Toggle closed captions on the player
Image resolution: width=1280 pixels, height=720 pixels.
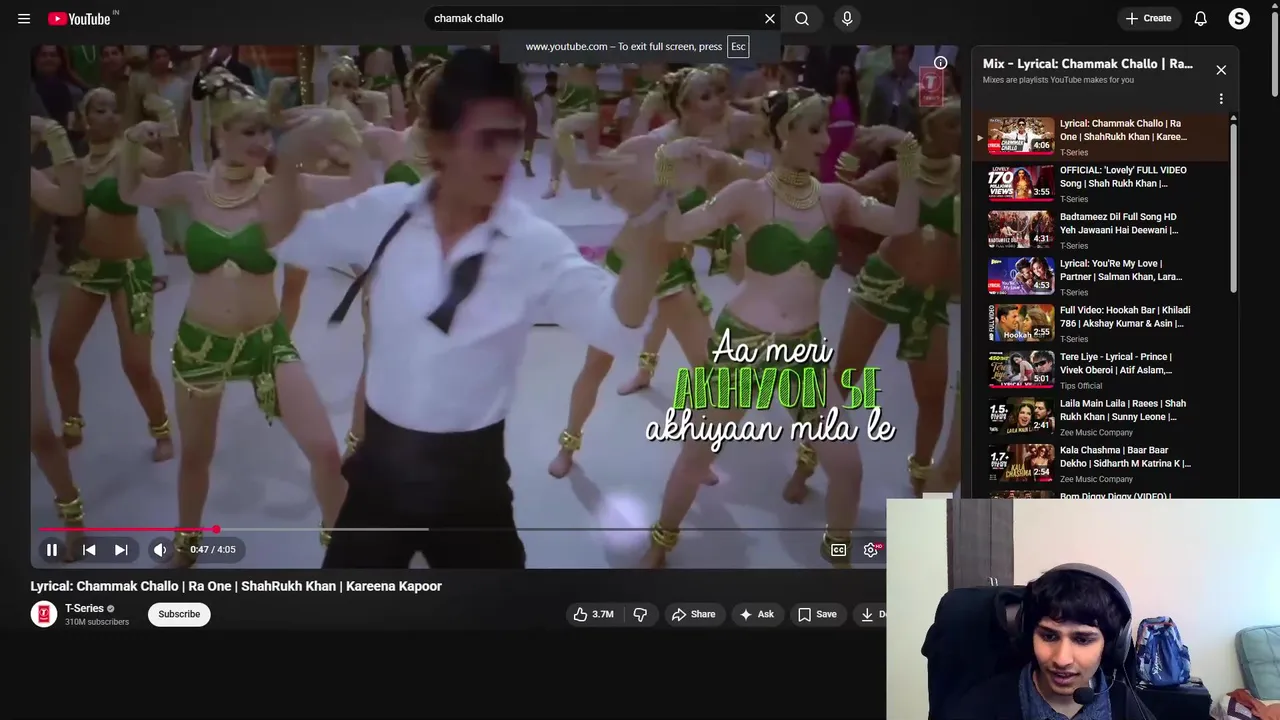tap(838, 549)
